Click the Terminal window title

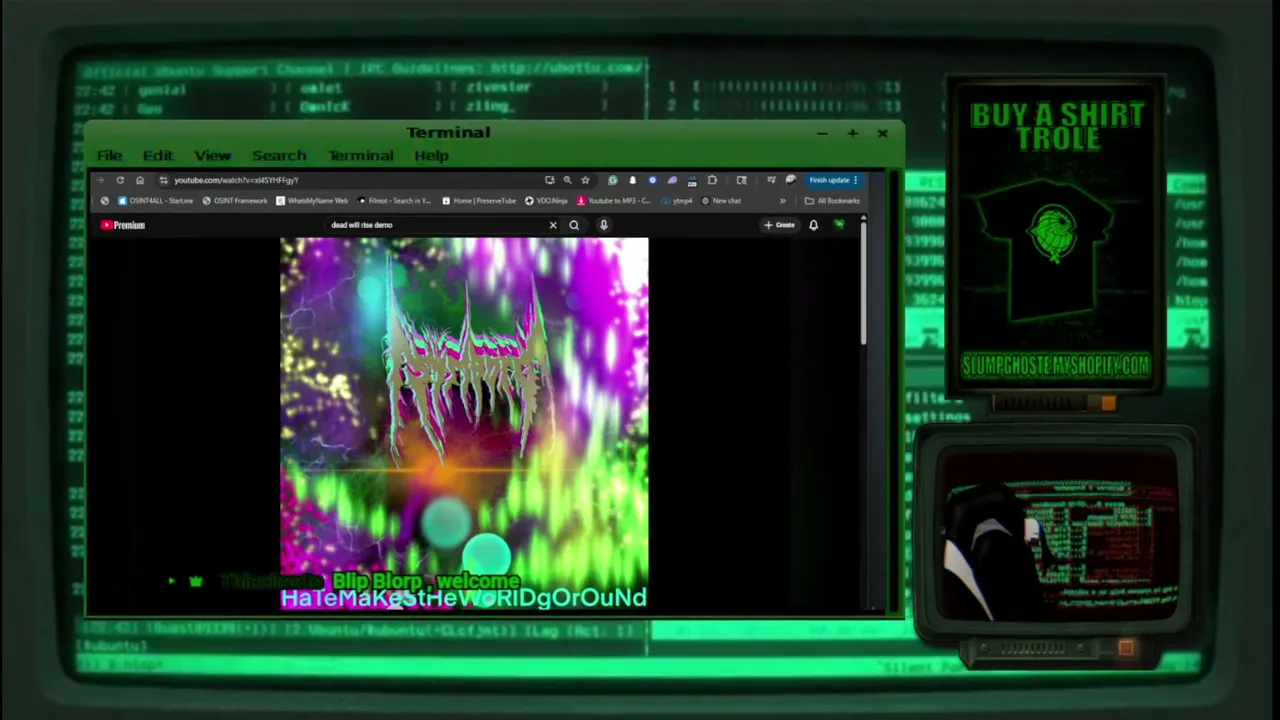tap(448, 133)
